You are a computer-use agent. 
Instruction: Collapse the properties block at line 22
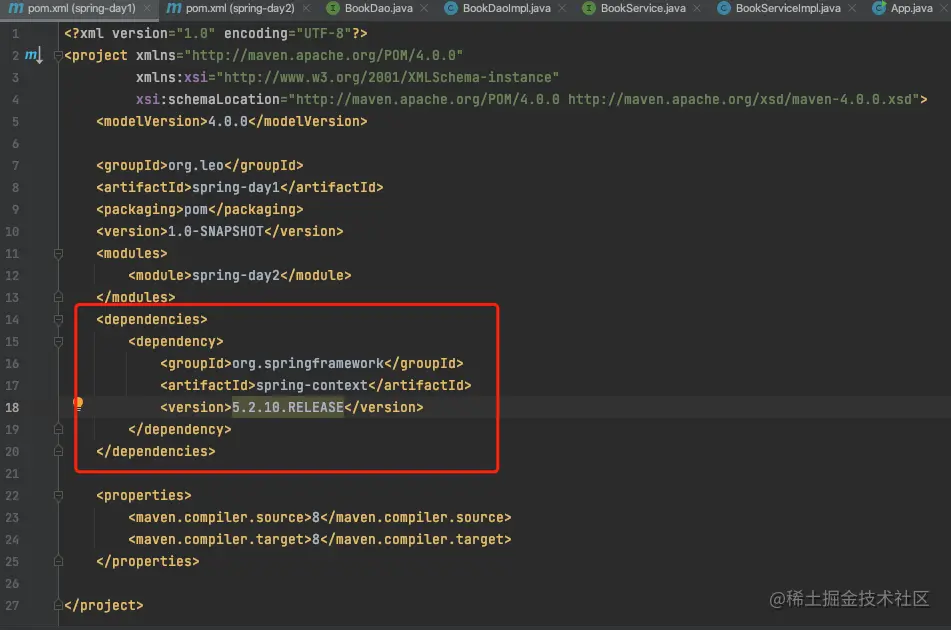tap(58, 495)
